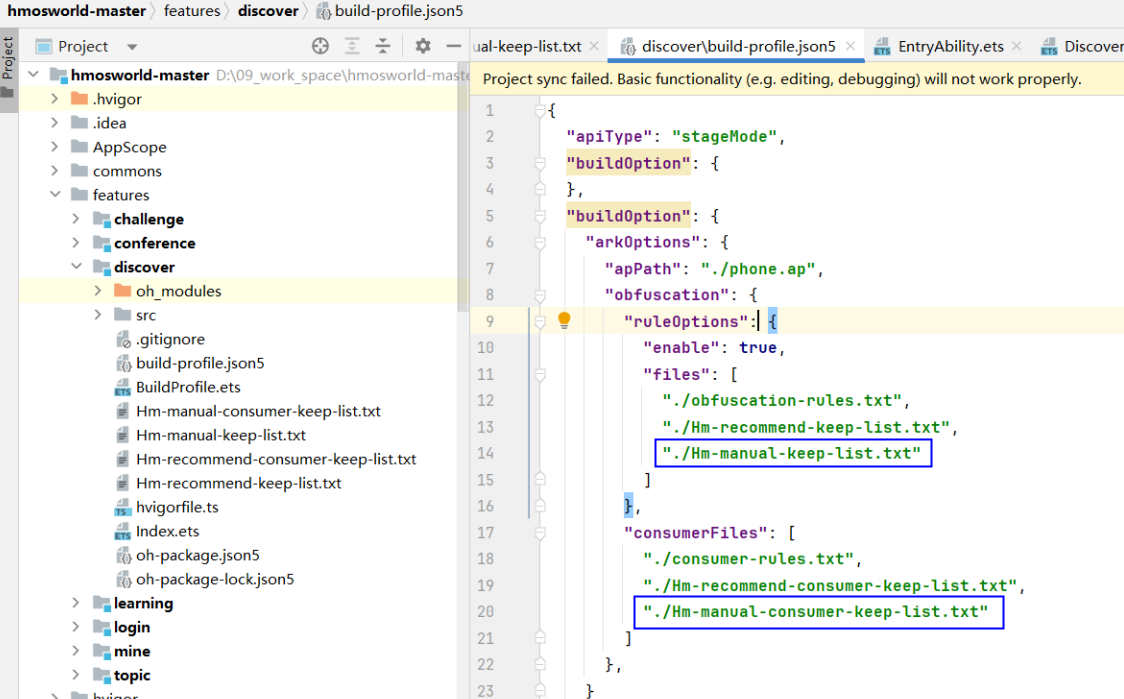This screenshot has height=699, width=1124.
Task: Click the yellow lightbulb on line 9
Action: point(564,320)
